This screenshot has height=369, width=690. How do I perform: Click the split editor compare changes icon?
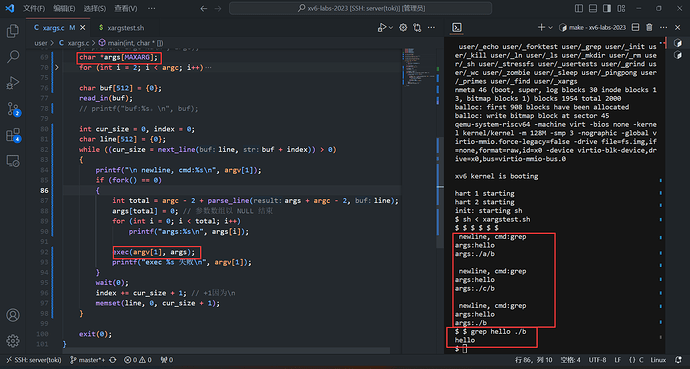pos(417,28)
